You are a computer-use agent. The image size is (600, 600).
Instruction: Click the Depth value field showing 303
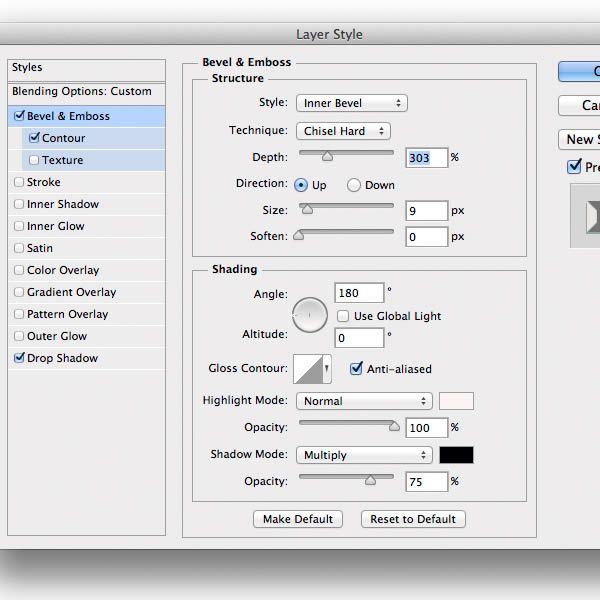[x=427, y=158]
